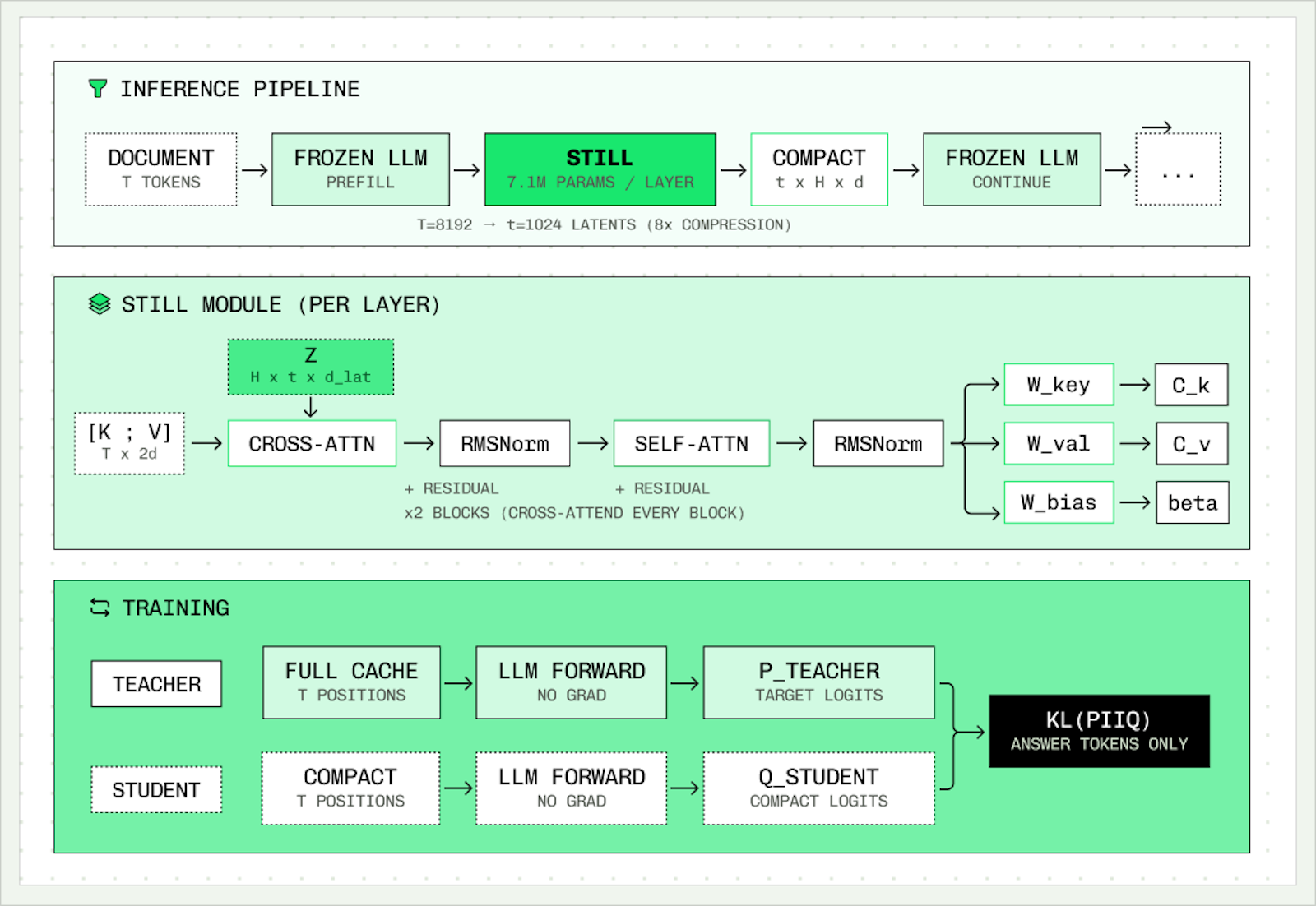Click the 8x COMPRESSION latents caption
The width and height of the screenshot is (1316, 906).
604,224
